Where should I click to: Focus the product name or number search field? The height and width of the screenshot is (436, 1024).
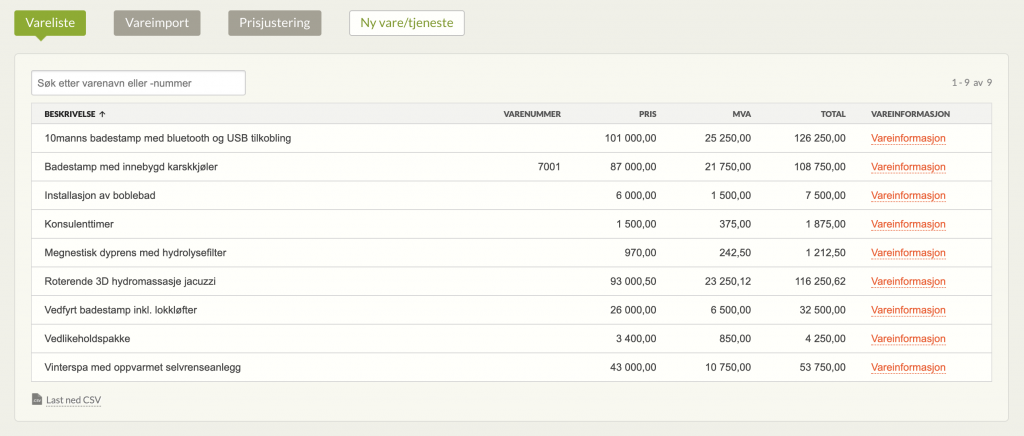[x=138, y=83]
